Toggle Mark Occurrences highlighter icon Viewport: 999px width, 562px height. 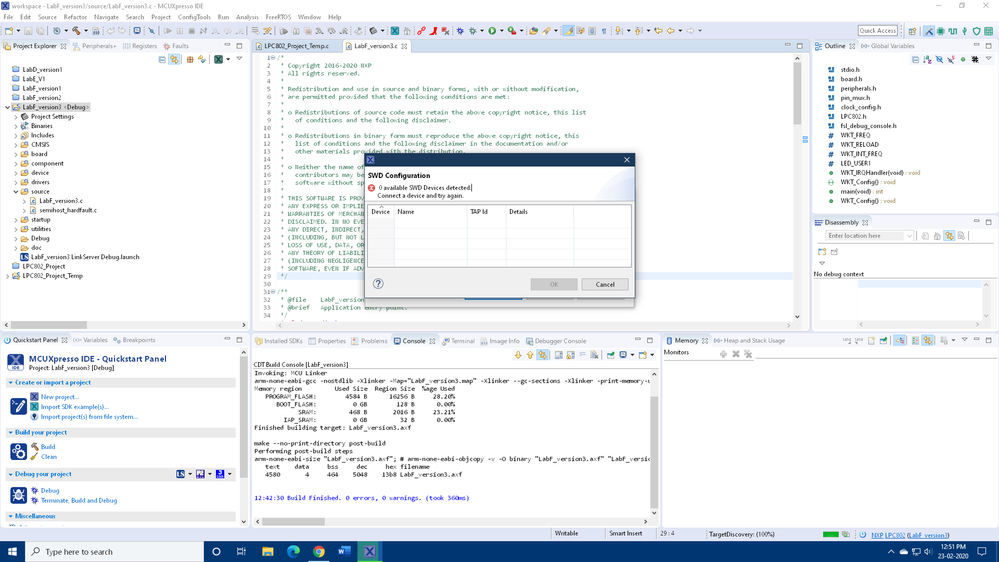click(x=568, y=31)
